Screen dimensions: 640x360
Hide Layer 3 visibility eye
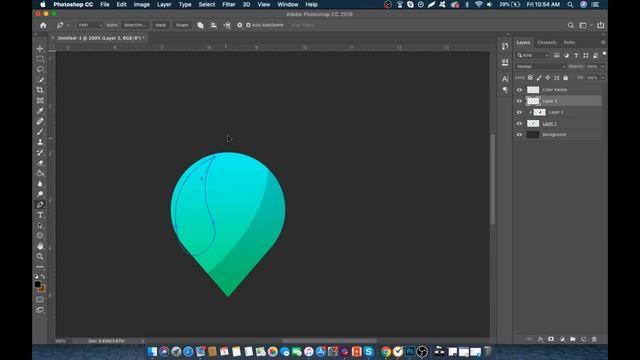[x=519, y=101]
